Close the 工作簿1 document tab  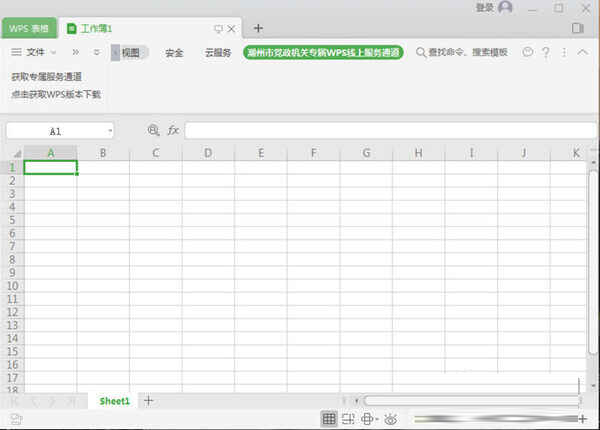pos(231,29)
